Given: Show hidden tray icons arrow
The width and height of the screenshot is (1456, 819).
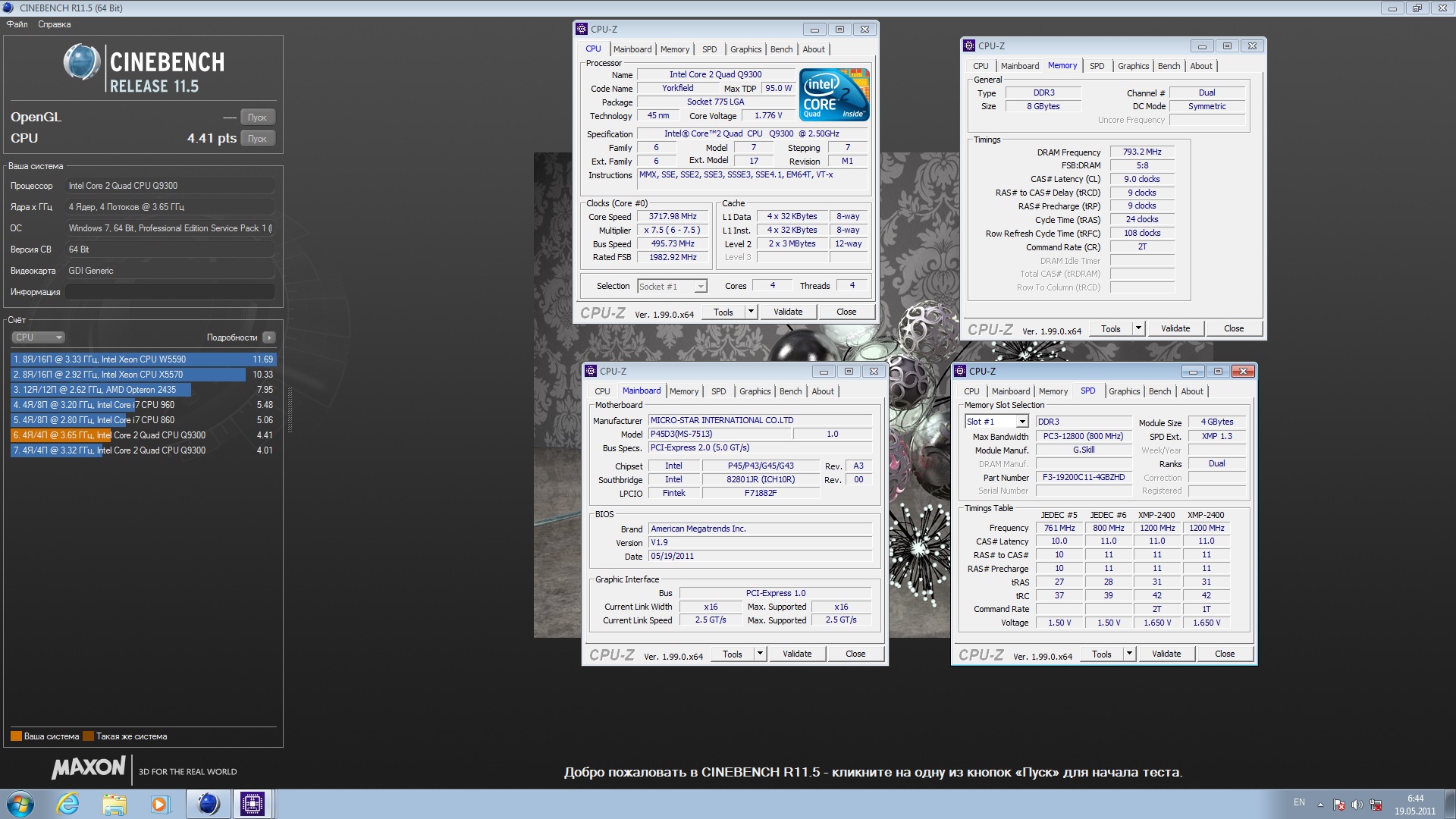Looking at the screenshot, I should [x=1320, y=805].
